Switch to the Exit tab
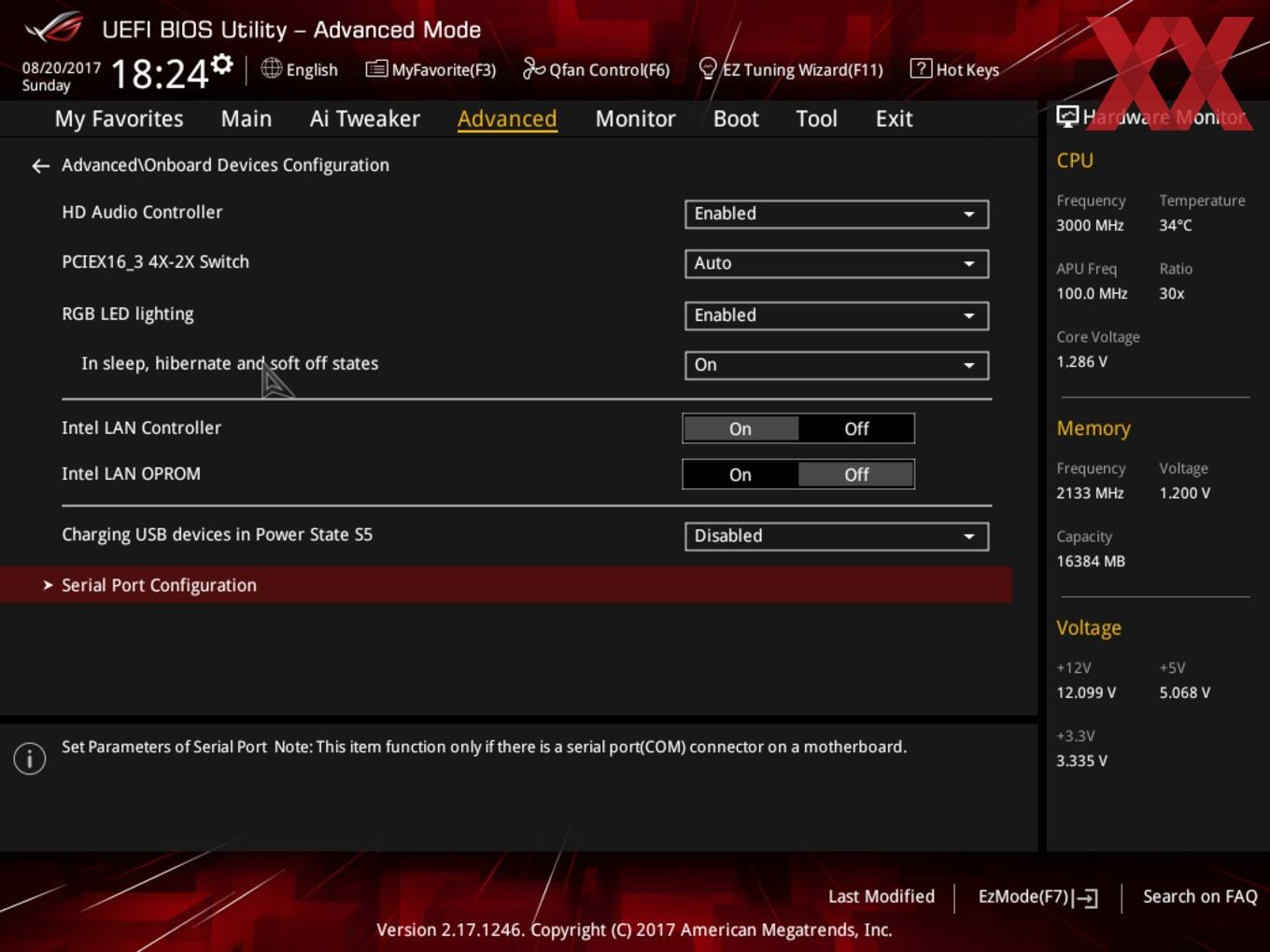The height and width of the screenshot is (952, 1270). coord(894,119)
